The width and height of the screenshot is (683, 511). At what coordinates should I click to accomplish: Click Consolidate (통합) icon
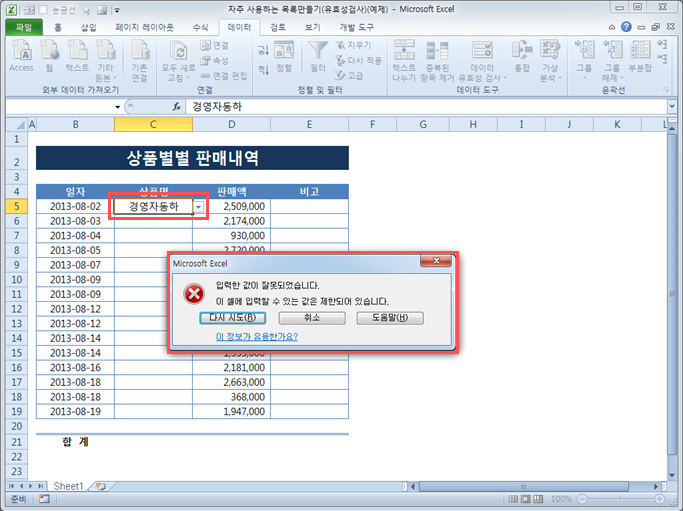tap(522, 56)
